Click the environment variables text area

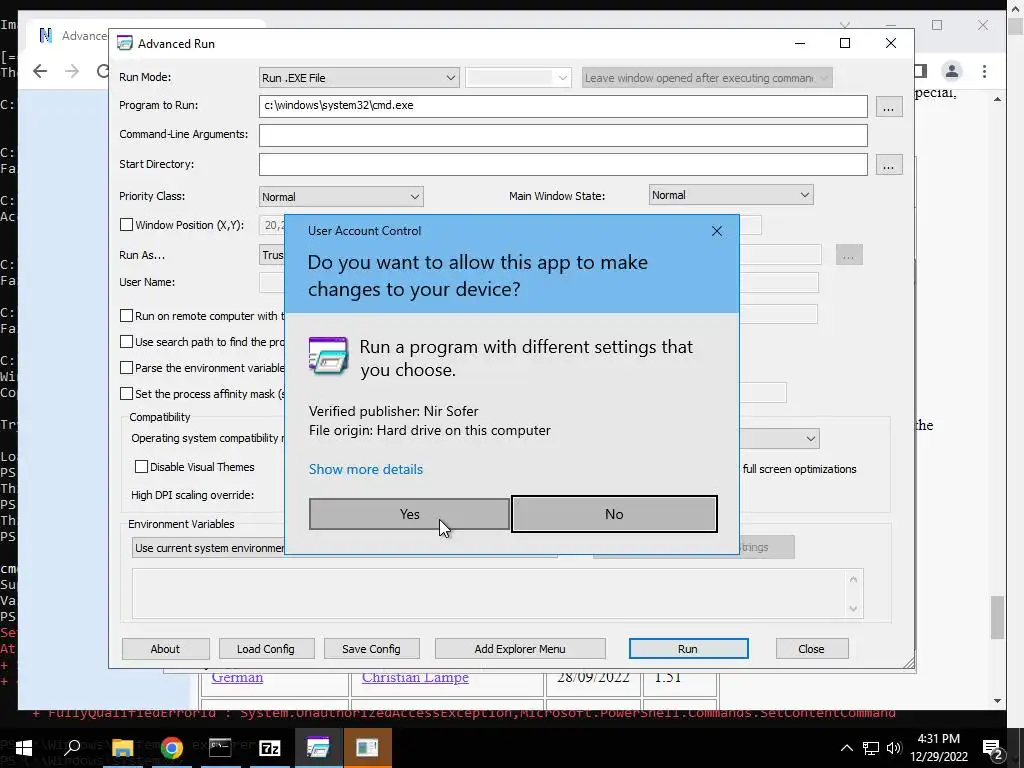click(x=498, y=593)
